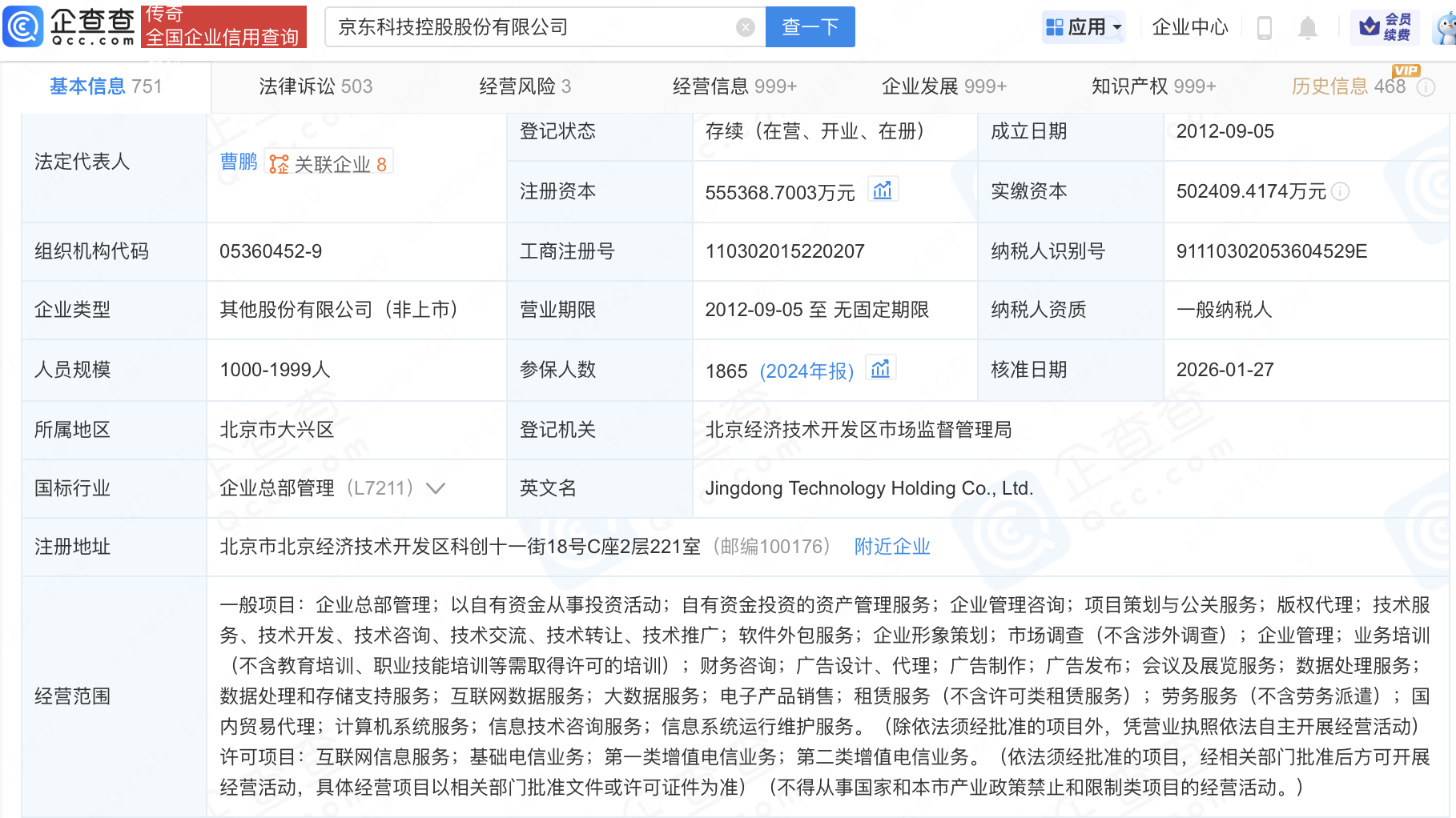
Task: Click the Qichacha logo icon
Action: pyautogui.click(x=24, y=26)
